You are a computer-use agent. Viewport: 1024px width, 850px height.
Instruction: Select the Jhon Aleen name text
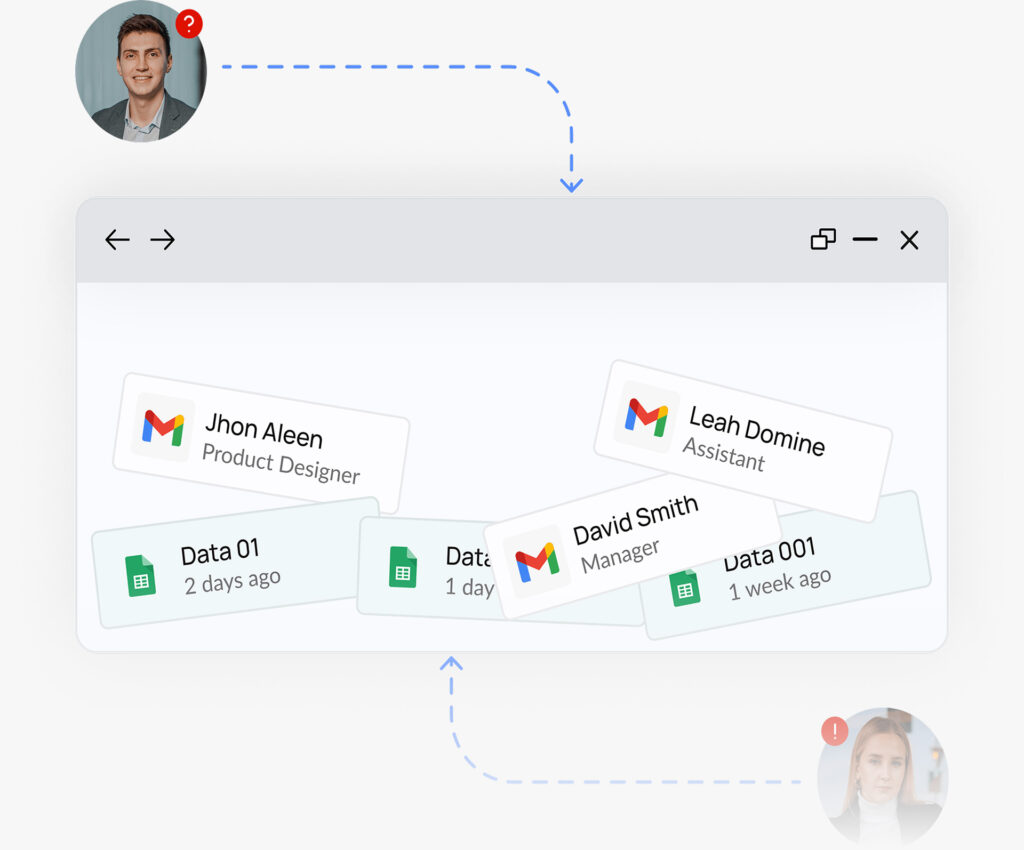[264, 431]
